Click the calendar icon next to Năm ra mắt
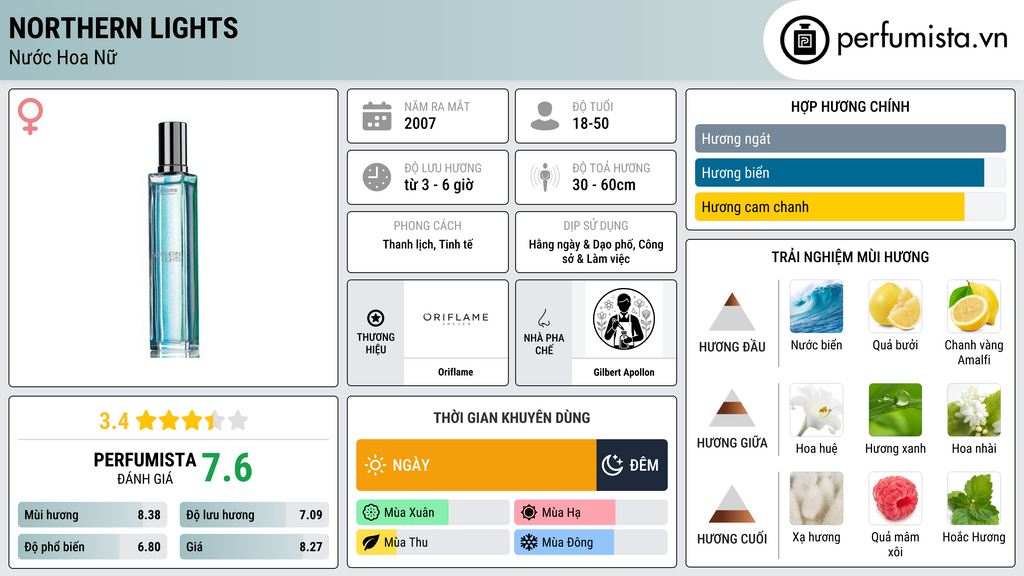Viewport: 1024px width, 576px height. pyautogui.click(x=377, y=116)
